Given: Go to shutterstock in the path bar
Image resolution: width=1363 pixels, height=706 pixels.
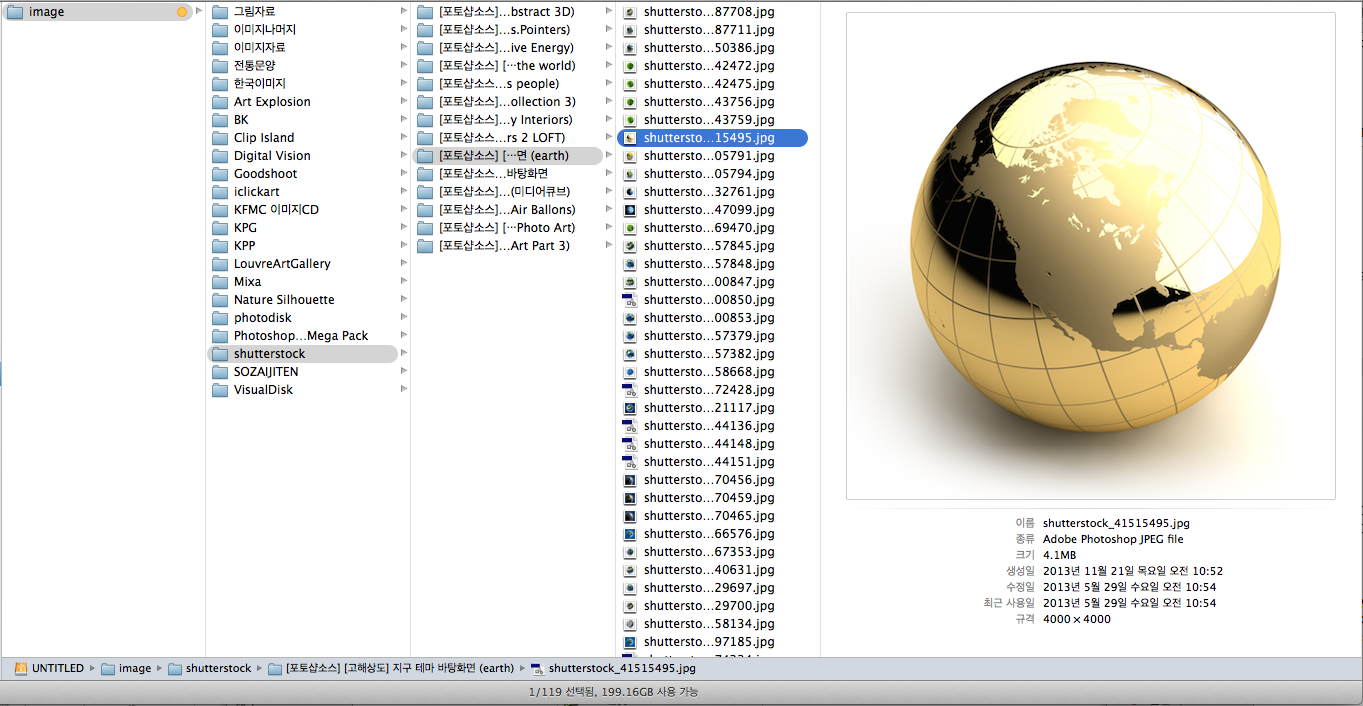Looking at the screenshot, I should (x=218, y=669).
